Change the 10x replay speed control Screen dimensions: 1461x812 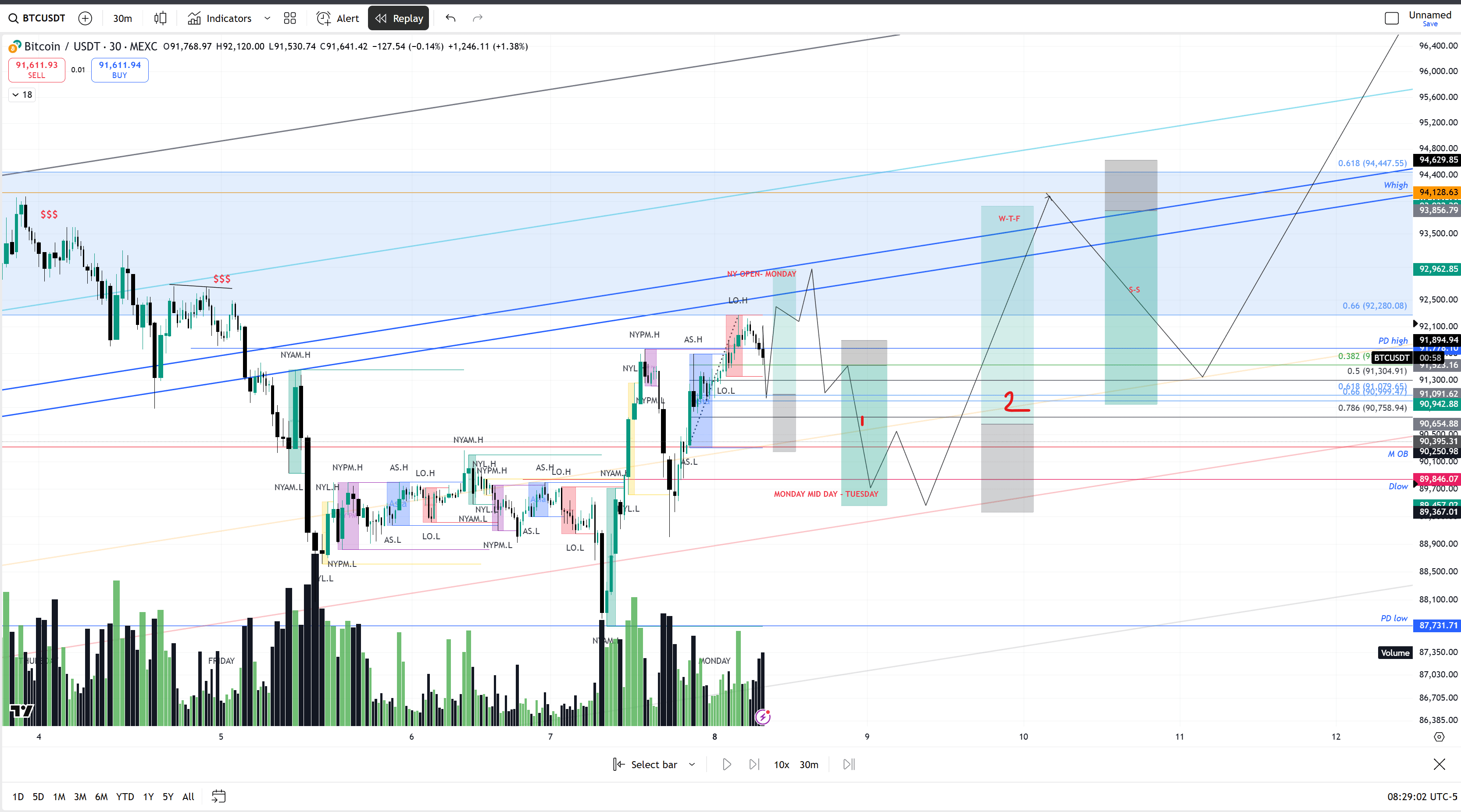[781, 764]
